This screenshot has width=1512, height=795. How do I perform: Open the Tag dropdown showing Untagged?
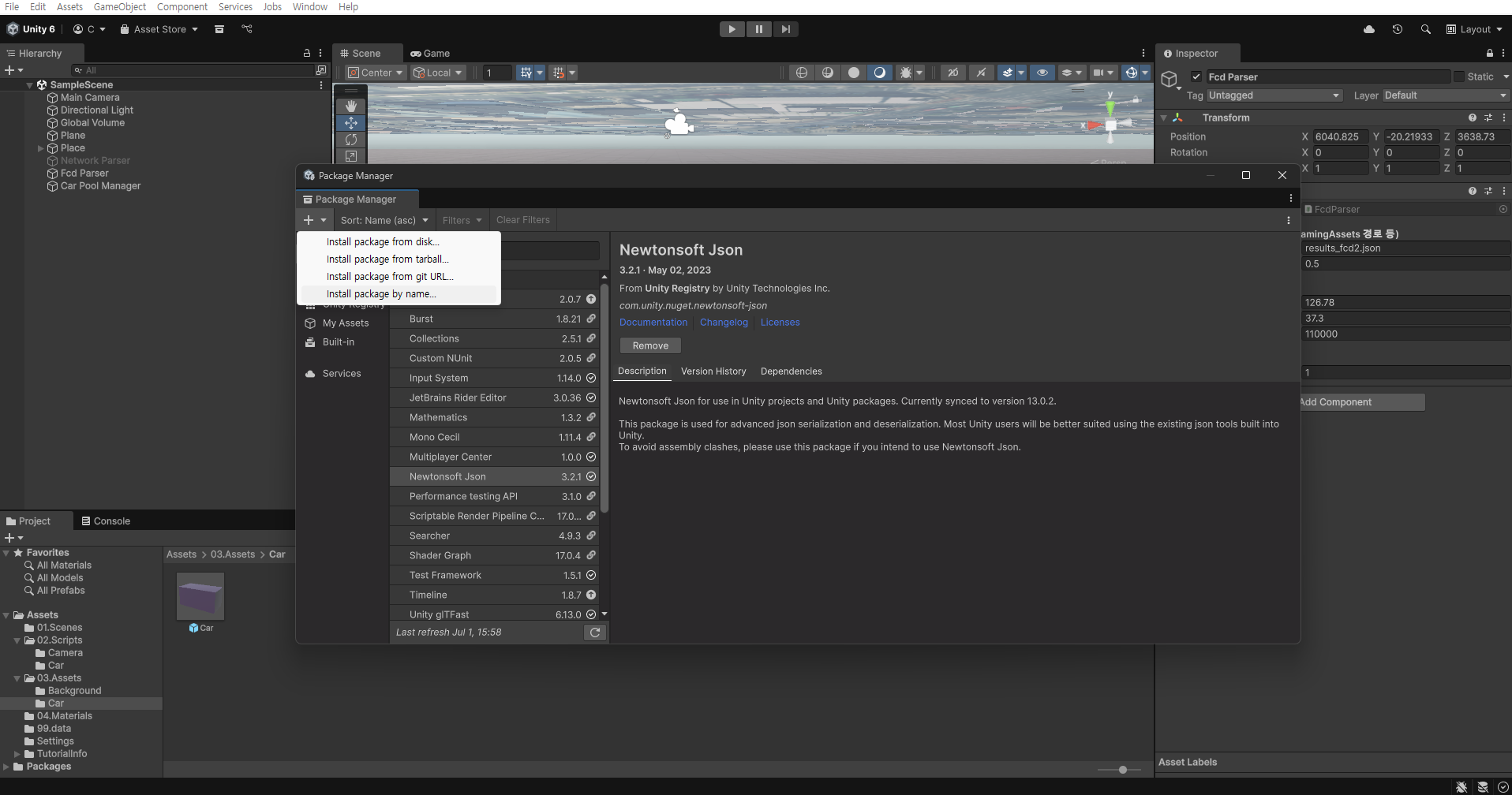click(x=1274, y=95)
